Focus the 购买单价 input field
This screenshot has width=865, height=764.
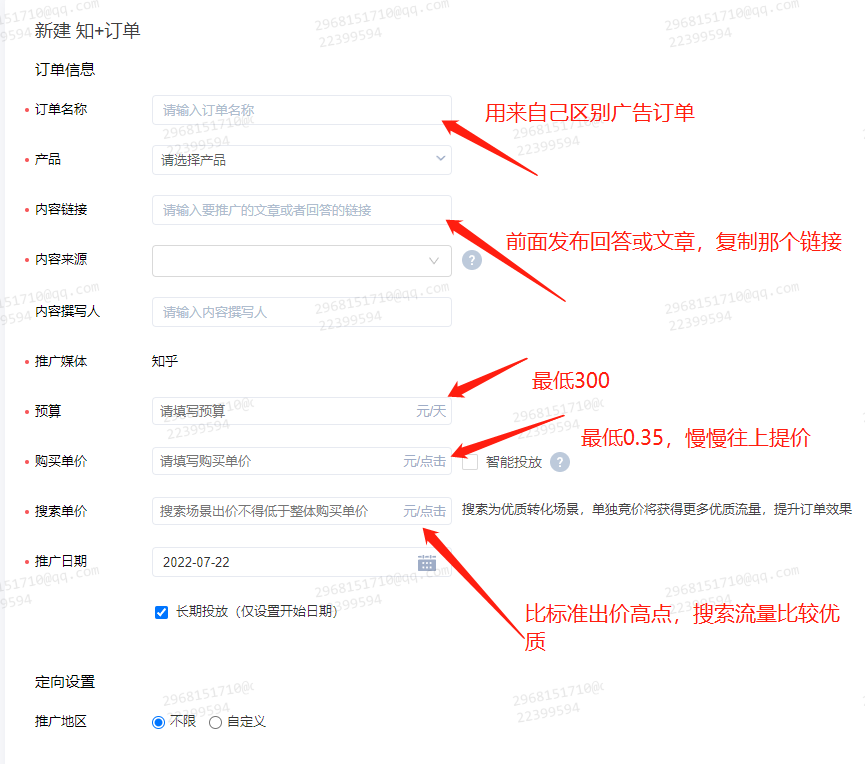click(302, 461)
